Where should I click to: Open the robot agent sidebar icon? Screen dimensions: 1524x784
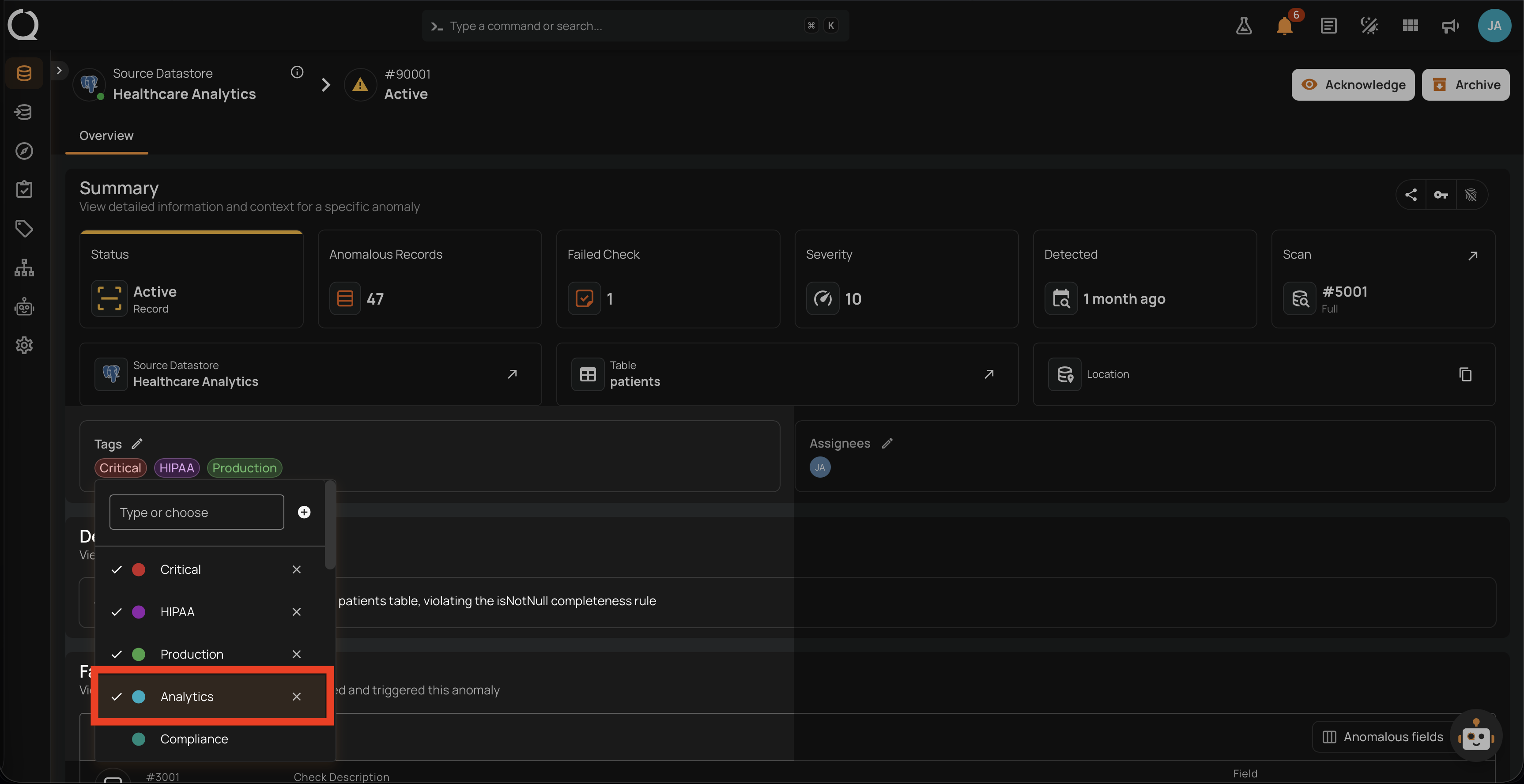[x=24, y=306]
